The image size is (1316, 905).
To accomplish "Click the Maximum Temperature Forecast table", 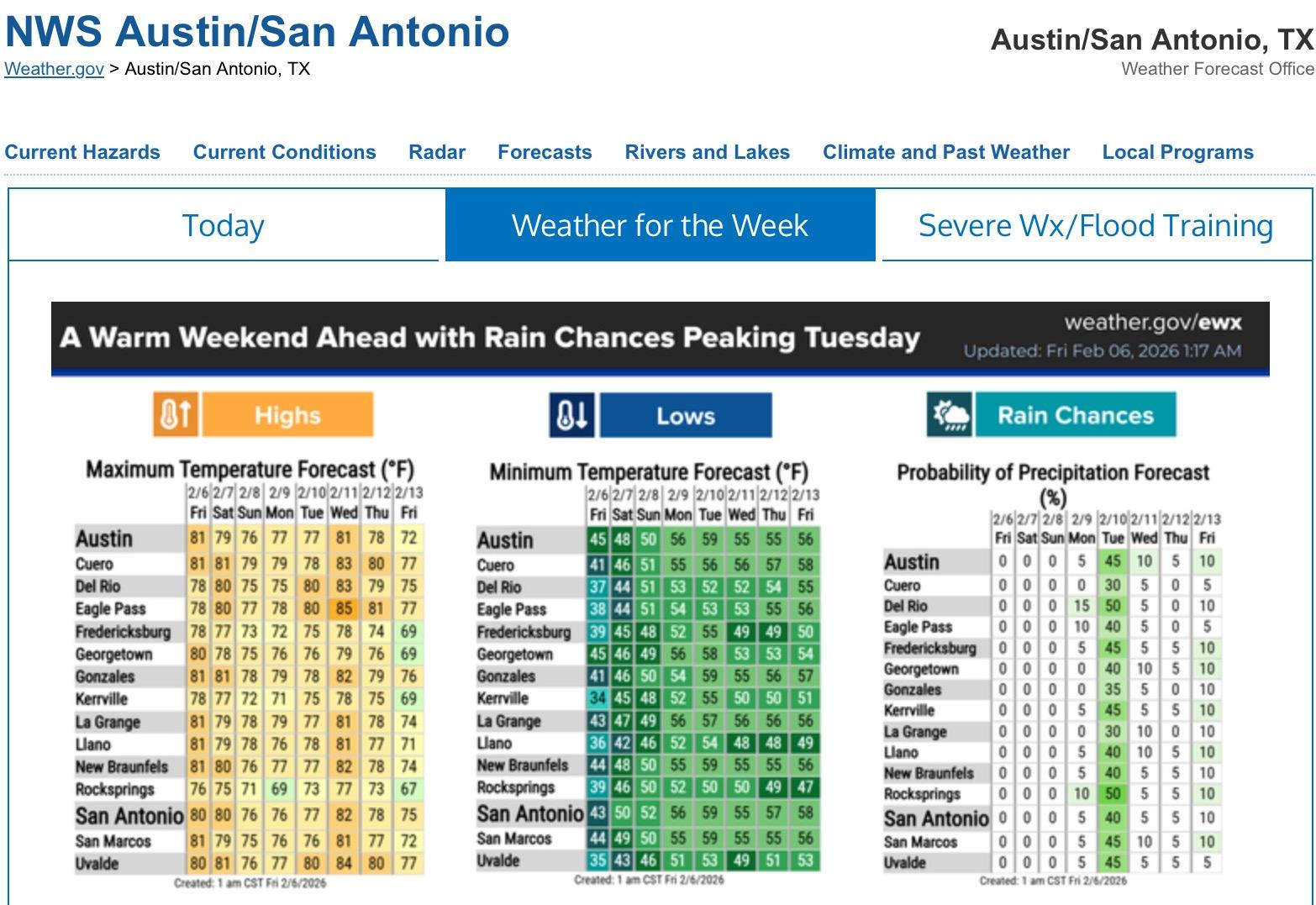I will pyautogui.click(x=250, y=672).
